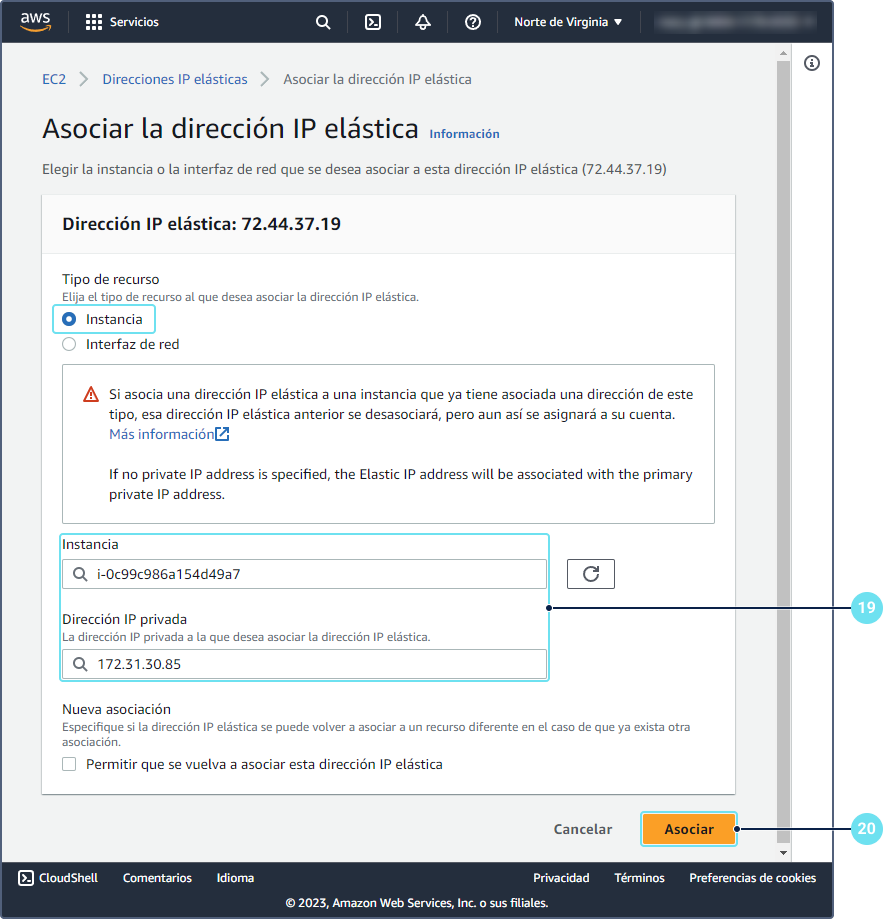Expand the Norte de Virginia region dropdown
The width and height of the screenshot is (883, 919).
(567, 22)
